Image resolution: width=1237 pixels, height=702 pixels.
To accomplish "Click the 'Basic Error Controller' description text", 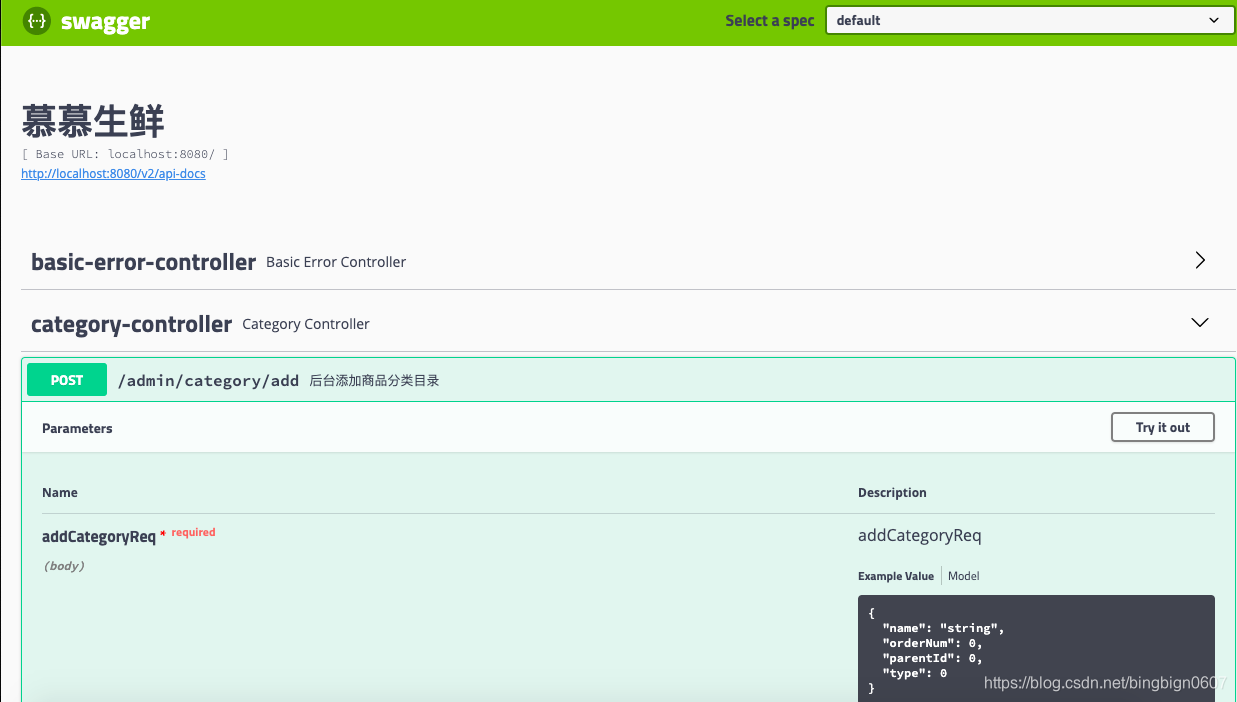I will 336,262.
